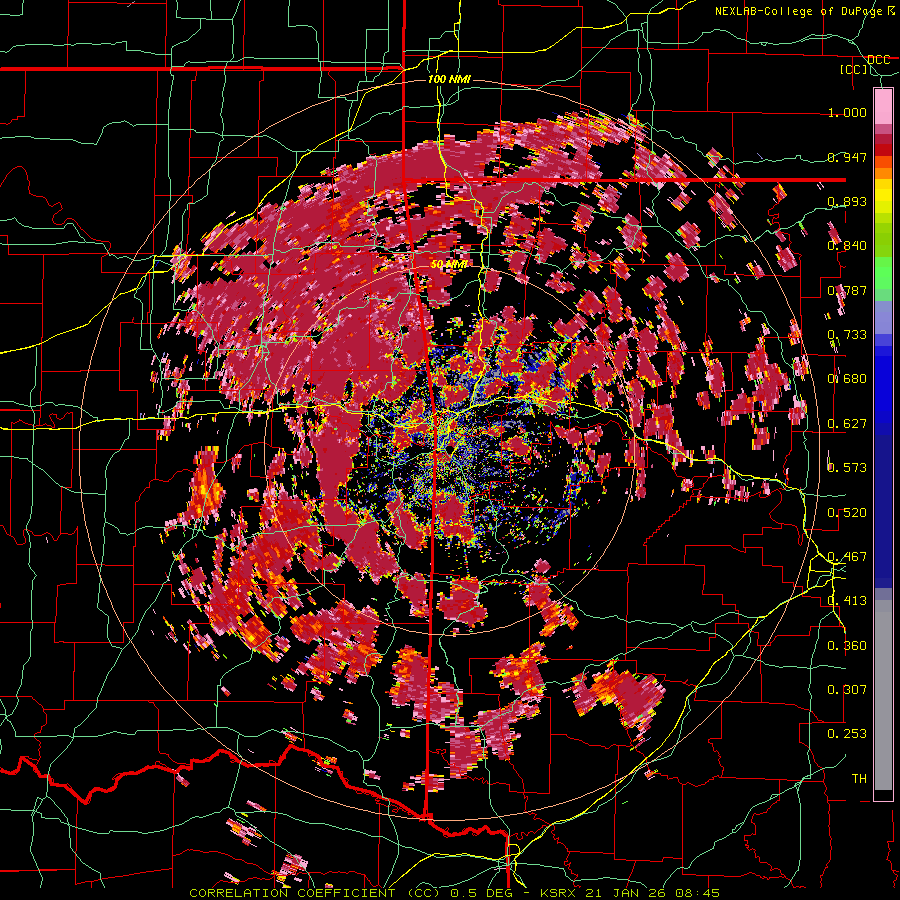
Task: Click the 50 NMI range ring label
Action: coord(449,265)
